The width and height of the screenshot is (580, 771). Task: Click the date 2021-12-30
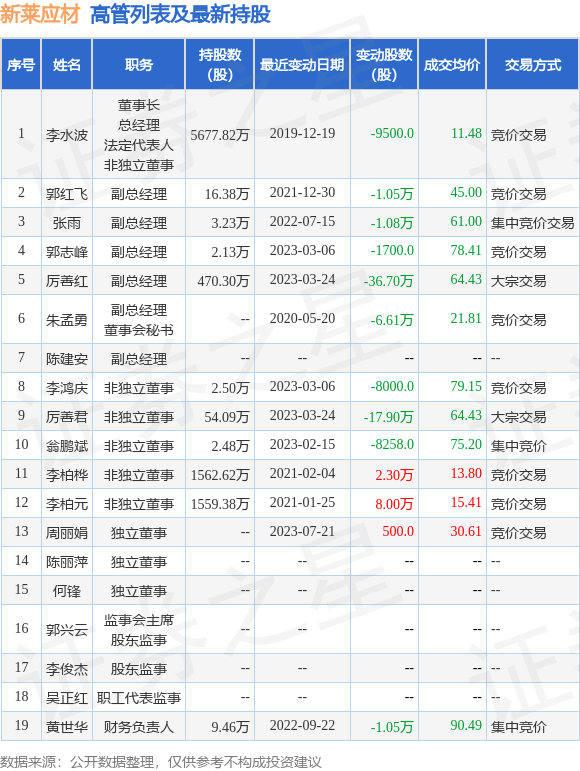point(302,192)
